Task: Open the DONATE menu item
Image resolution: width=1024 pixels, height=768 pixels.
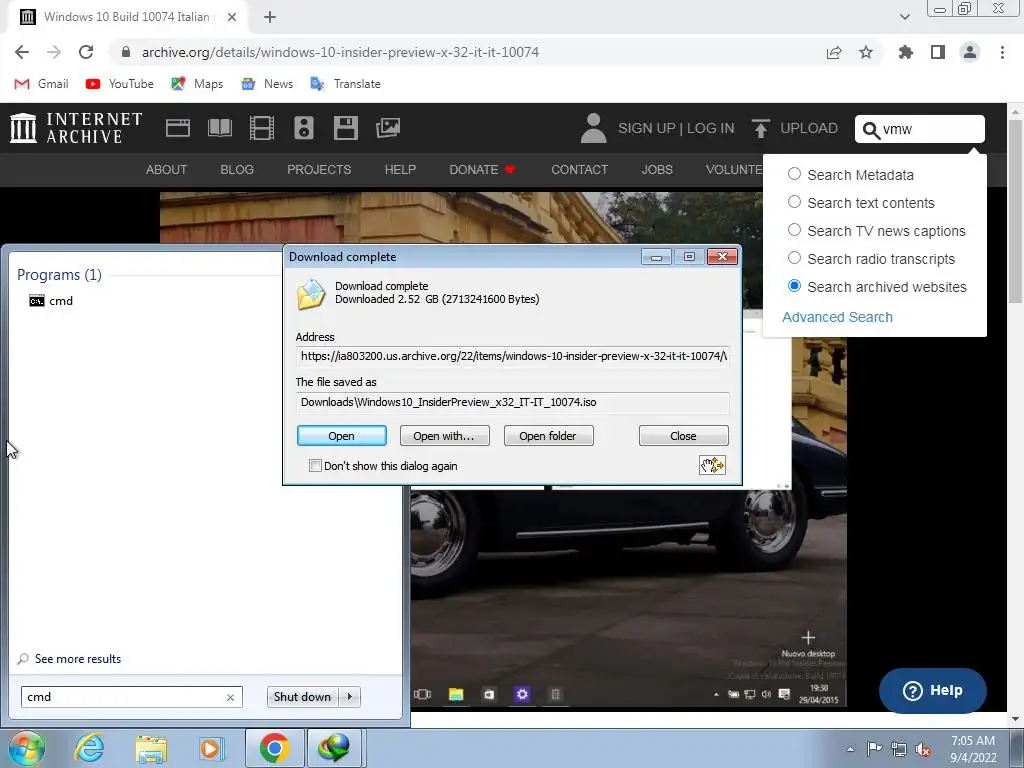Action: pos(483,170)
